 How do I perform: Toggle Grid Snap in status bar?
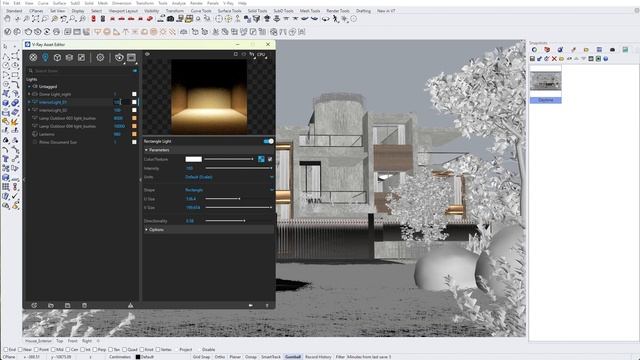201,357
